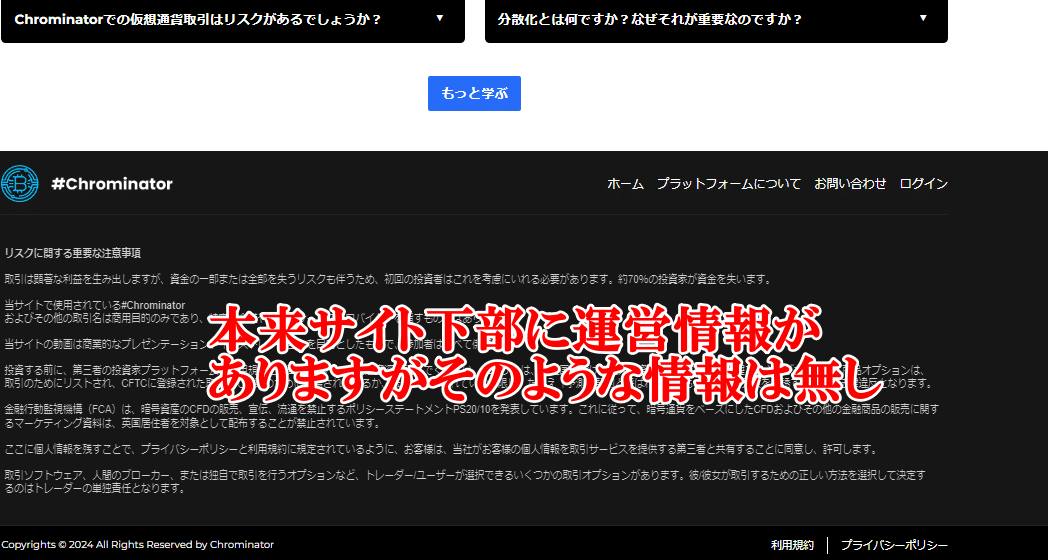Screen dimensions: 1048x560
Task: Click the paragraph starting 金融行動監視機構（FCA）は
Action: (471, 416)
